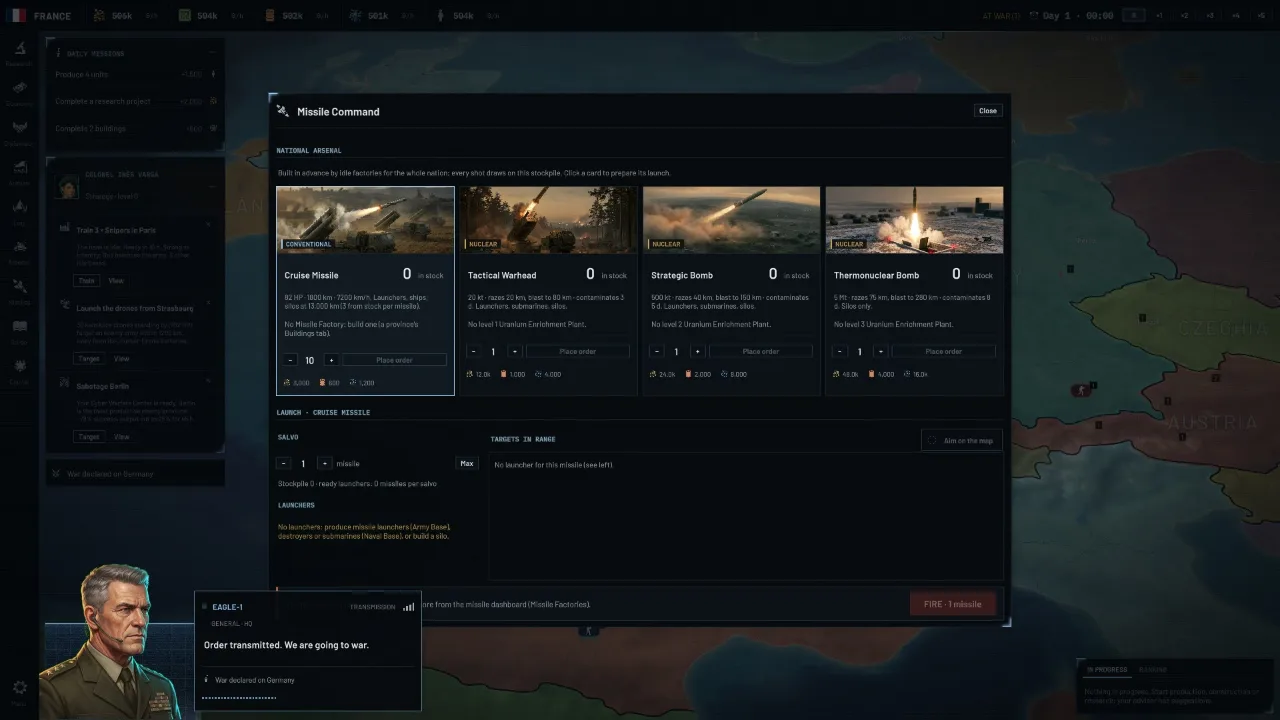1280x720 pixels.
Task: Click the War declared on Germany notification bar
Action: [135, 474]
